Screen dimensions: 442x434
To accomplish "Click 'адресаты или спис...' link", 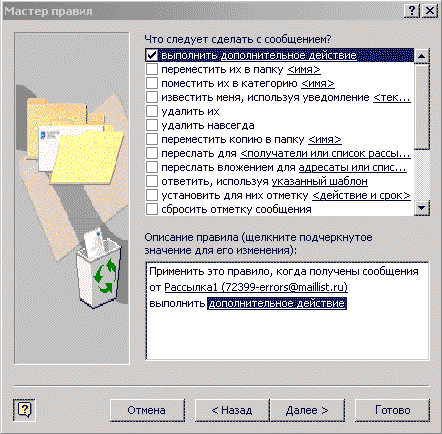I will tap(352, 167).
